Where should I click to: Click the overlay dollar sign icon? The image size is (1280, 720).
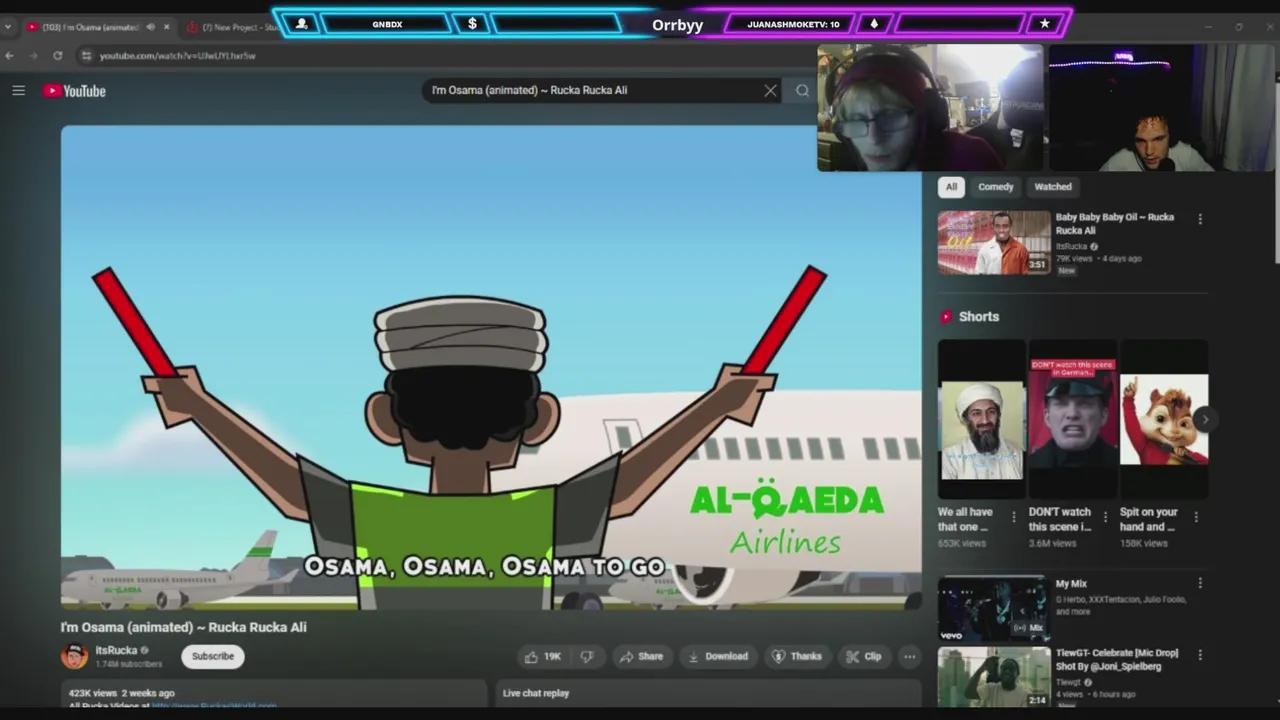coord(472,24)
